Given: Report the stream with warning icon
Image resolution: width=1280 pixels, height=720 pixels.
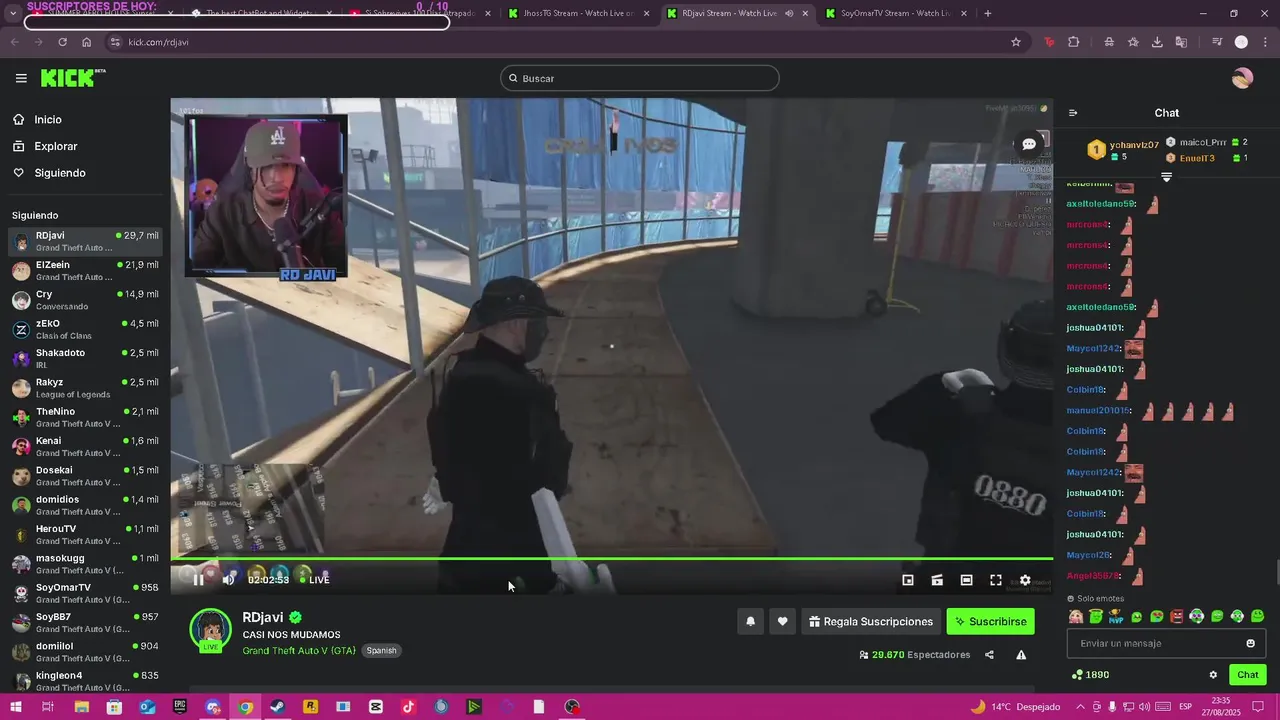Looking at the screenshot, I should [1021, 655].
